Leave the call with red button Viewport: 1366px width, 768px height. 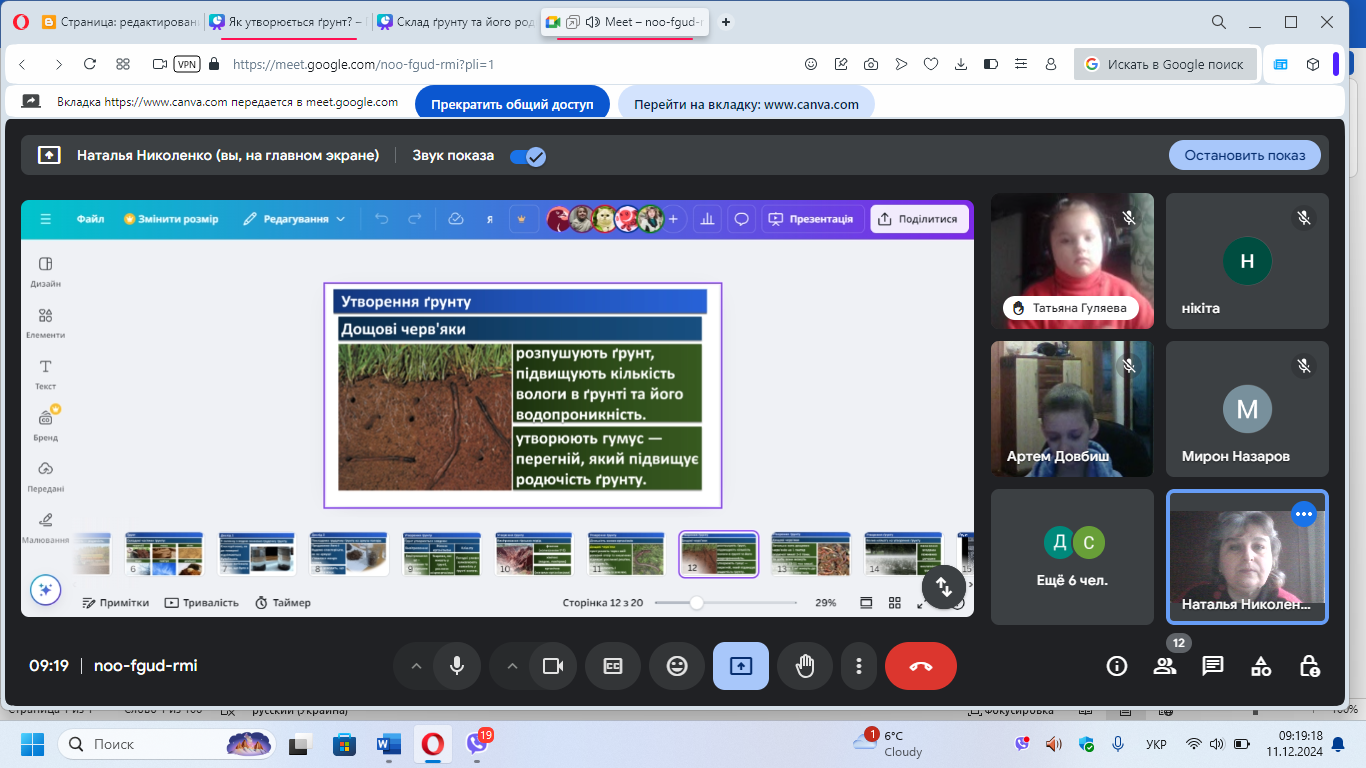[921, 666]
